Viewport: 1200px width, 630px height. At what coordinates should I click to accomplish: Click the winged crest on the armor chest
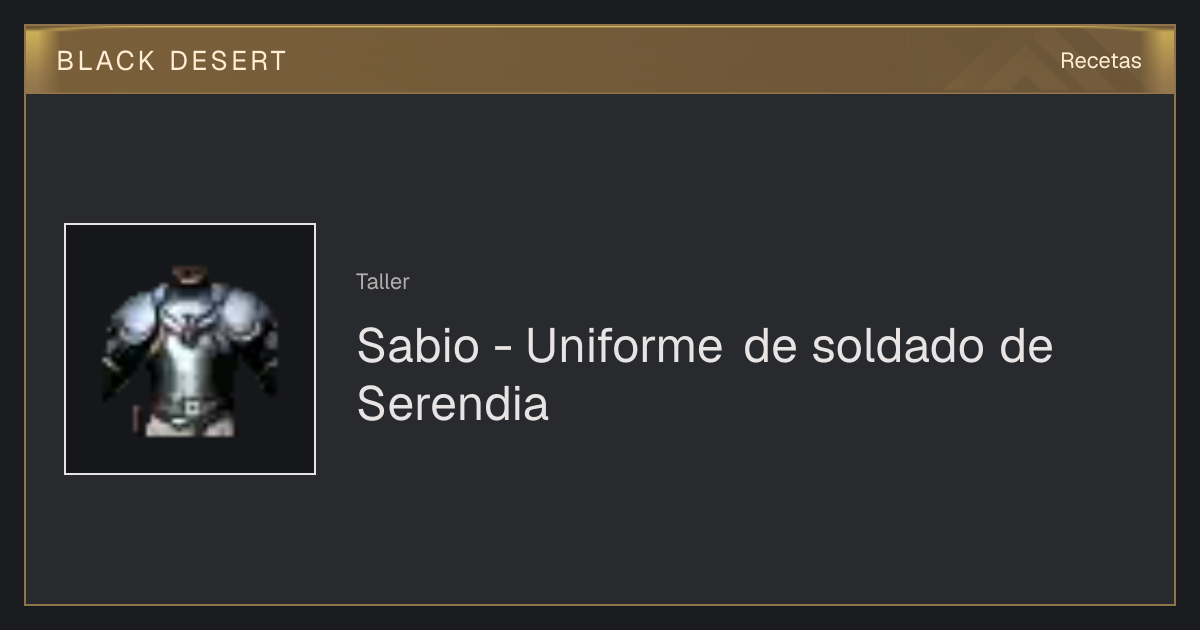pyautogui.click(x=190, y=325)
